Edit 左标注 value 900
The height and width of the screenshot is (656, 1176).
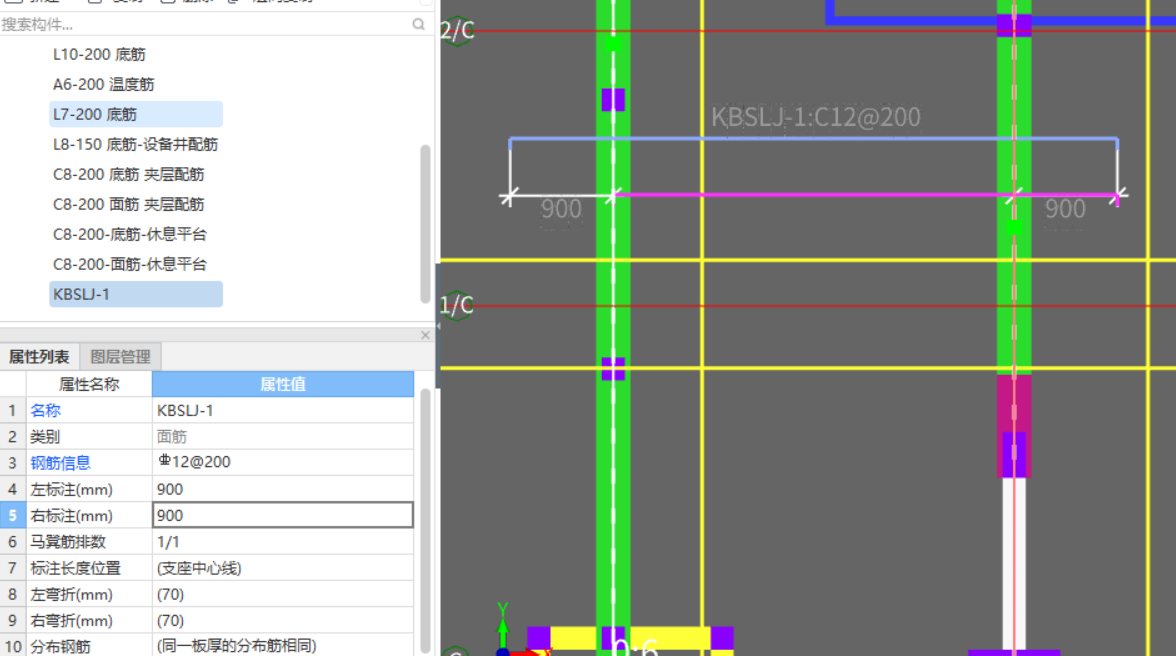point(283,490)
